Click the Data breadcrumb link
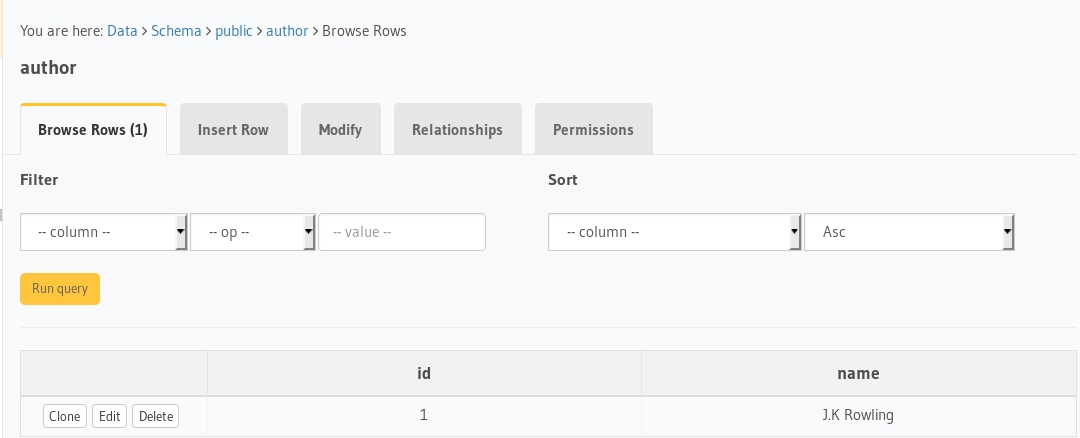1080x438 pixels. click(122, 31)
